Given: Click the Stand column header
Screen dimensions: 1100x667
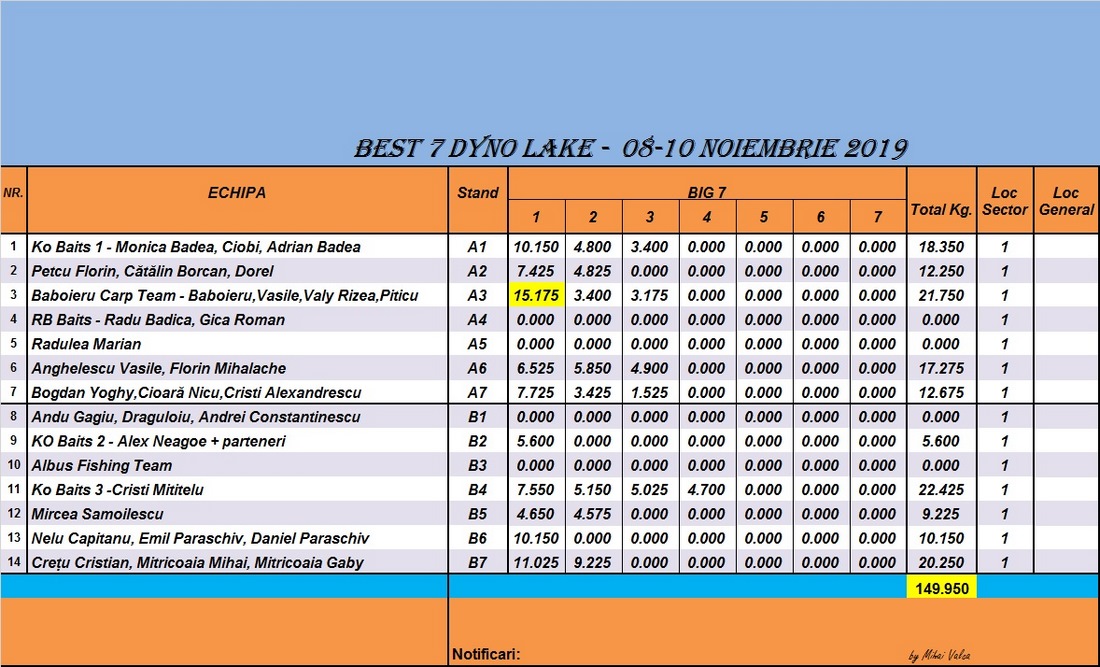Looking at the screenshot, I should coord(478,201).
